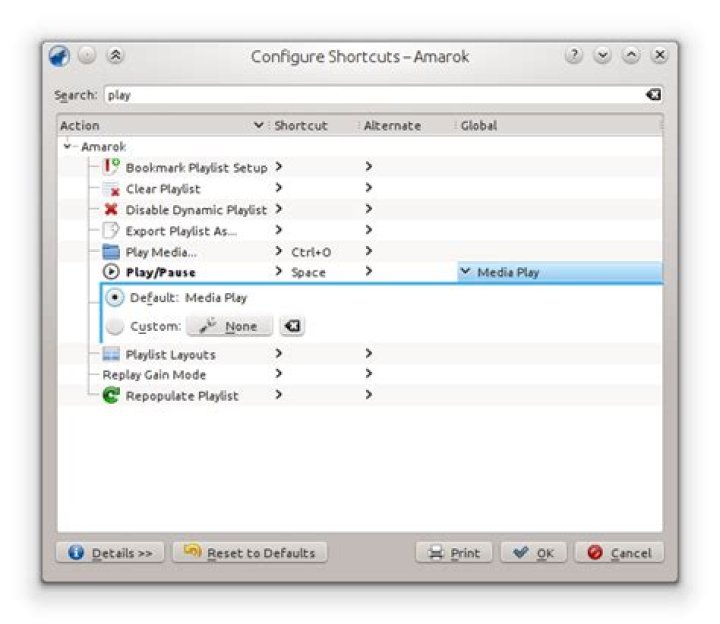
Task: Click the Cancel button
Action: (x=619, y=552)
